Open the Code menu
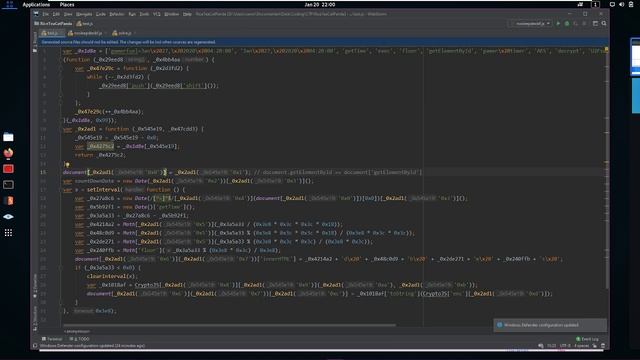Viewport: 640px width, 360px height. click(x=100, y=14)
